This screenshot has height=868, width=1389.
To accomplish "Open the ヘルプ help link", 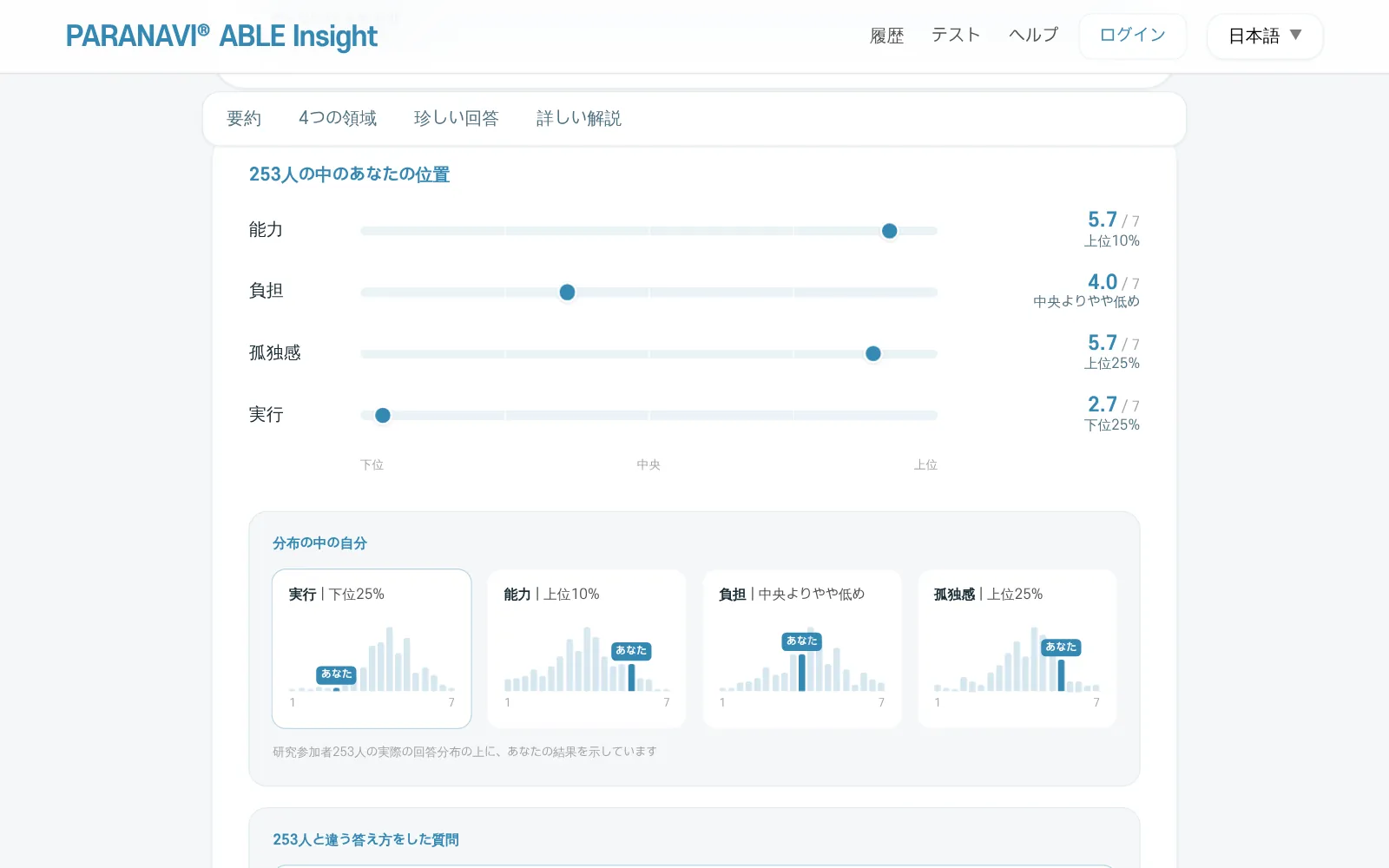I will [x=1033, y=35].
